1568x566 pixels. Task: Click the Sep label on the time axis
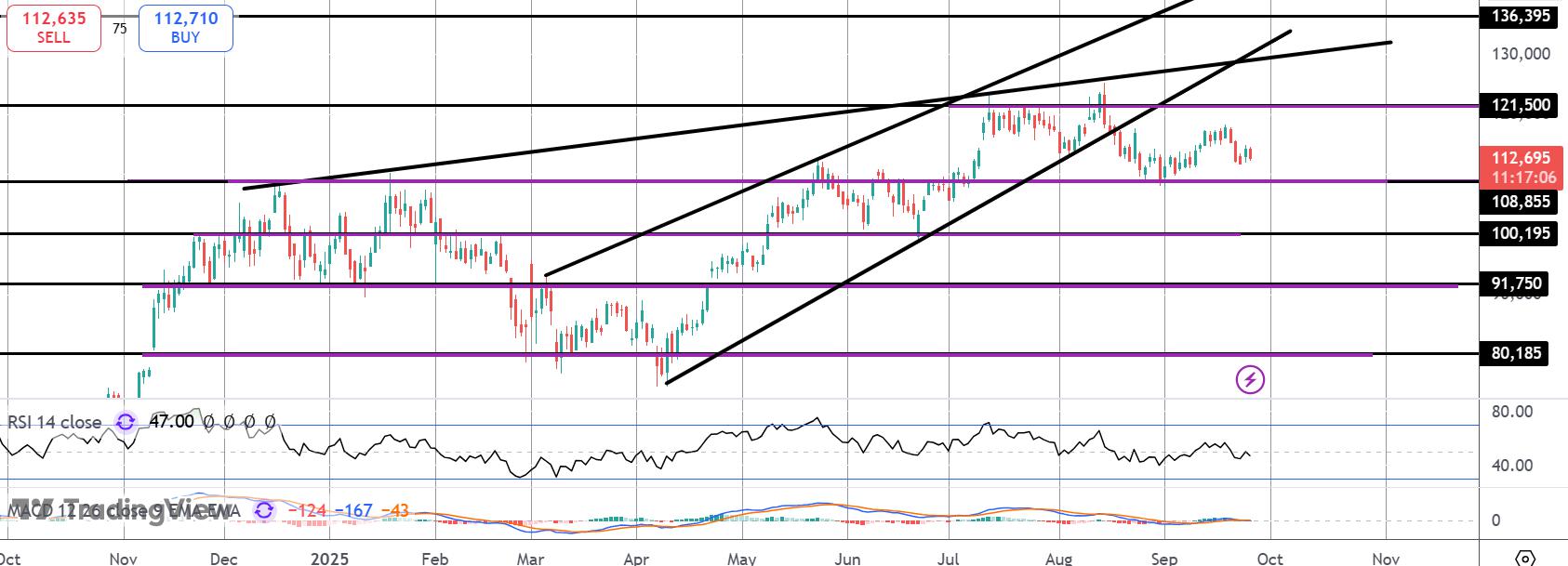(x=1164, y=559)
